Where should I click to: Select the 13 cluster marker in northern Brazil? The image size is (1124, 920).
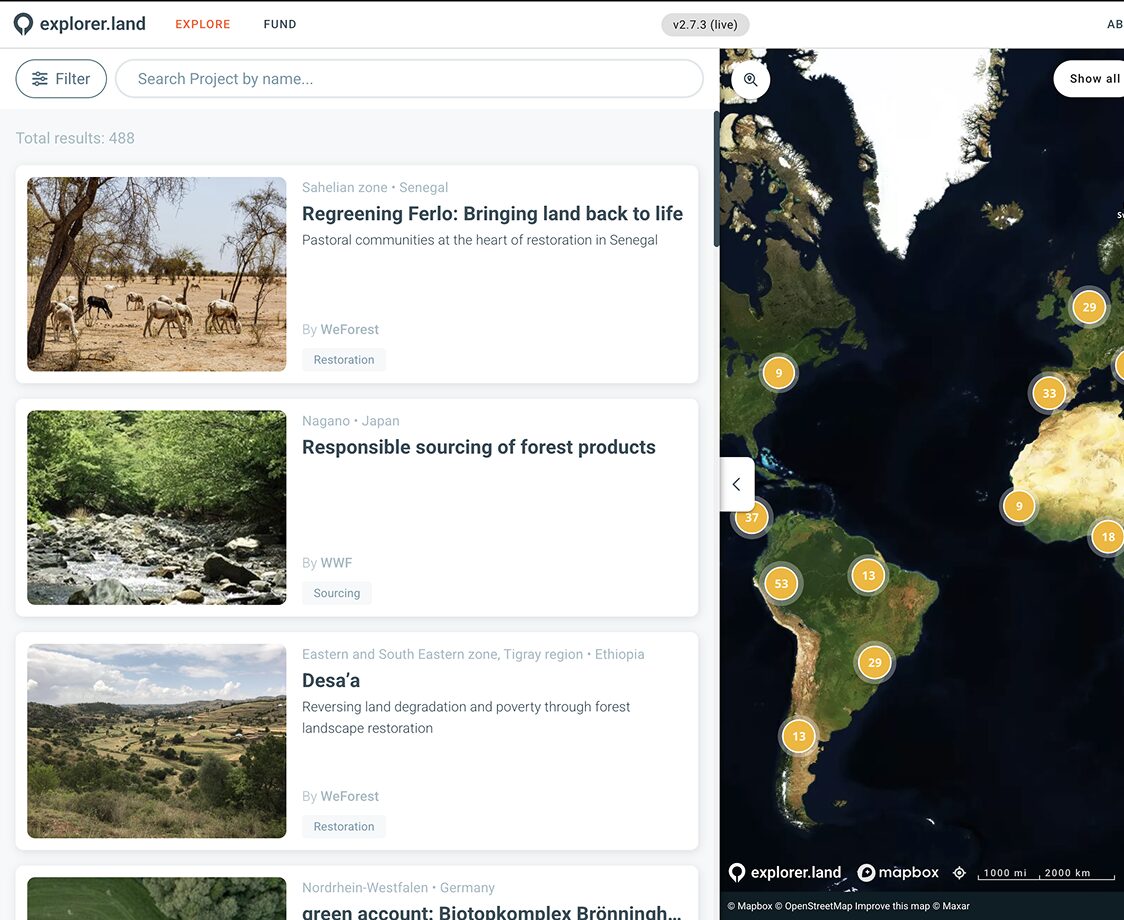[868, 575]
